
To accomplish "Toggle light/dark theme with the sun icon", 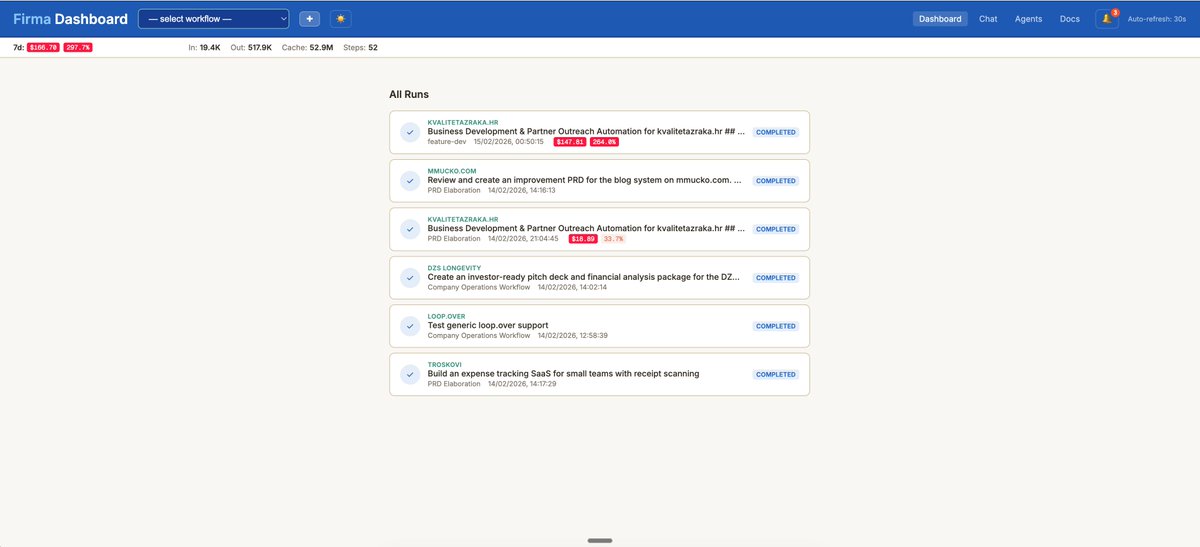I will pyautogui.click(x=341, y=19).
